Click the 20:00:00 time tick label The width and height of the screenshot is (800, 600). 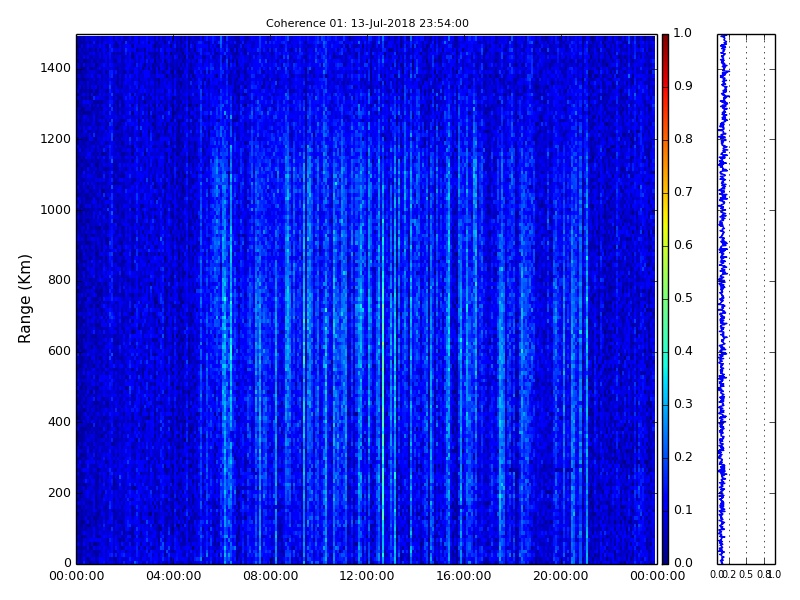point(561,576)
